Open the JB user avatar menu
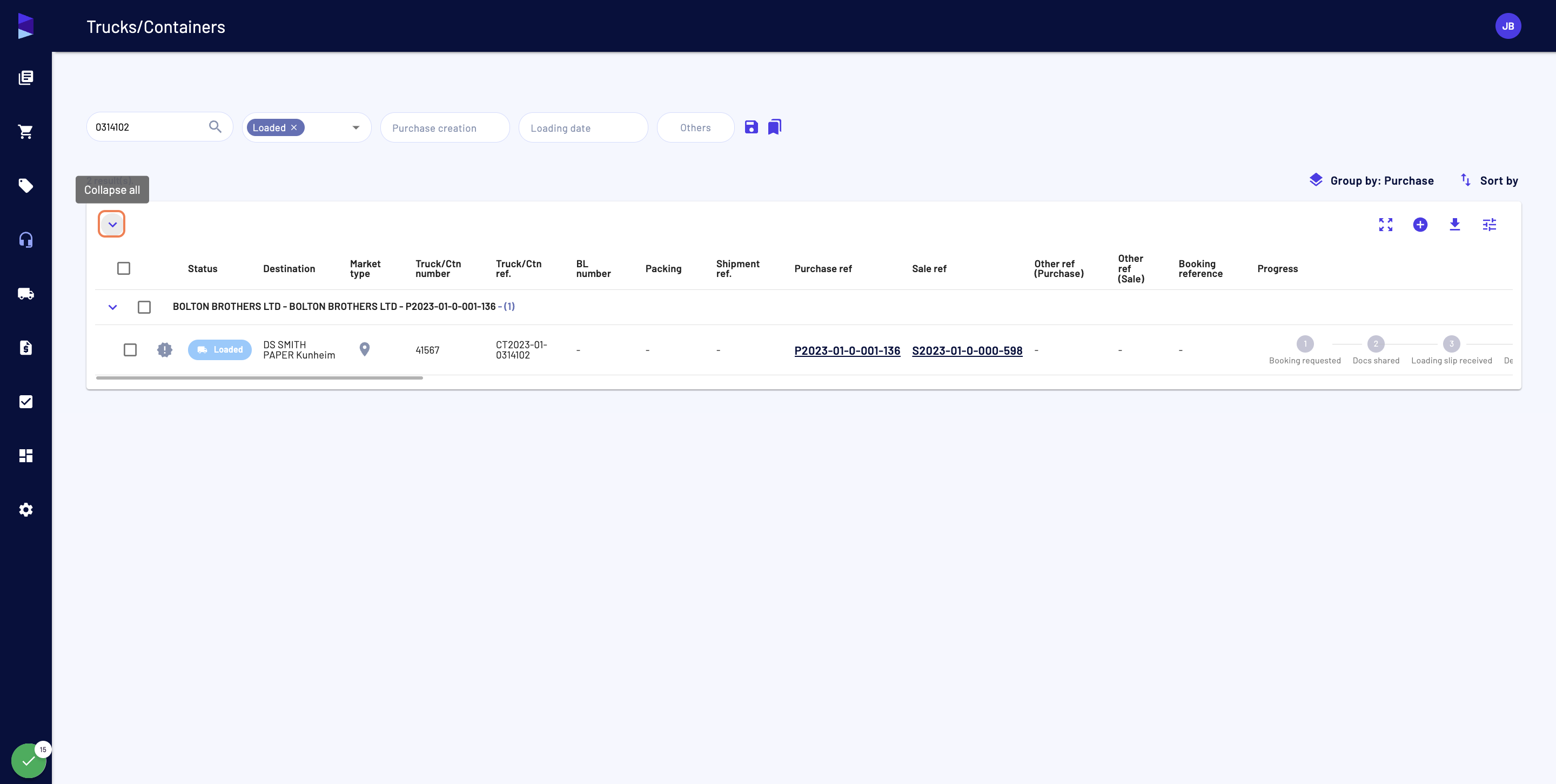The width and height of the screenshot is (1556, 784). pos(1508,26)
